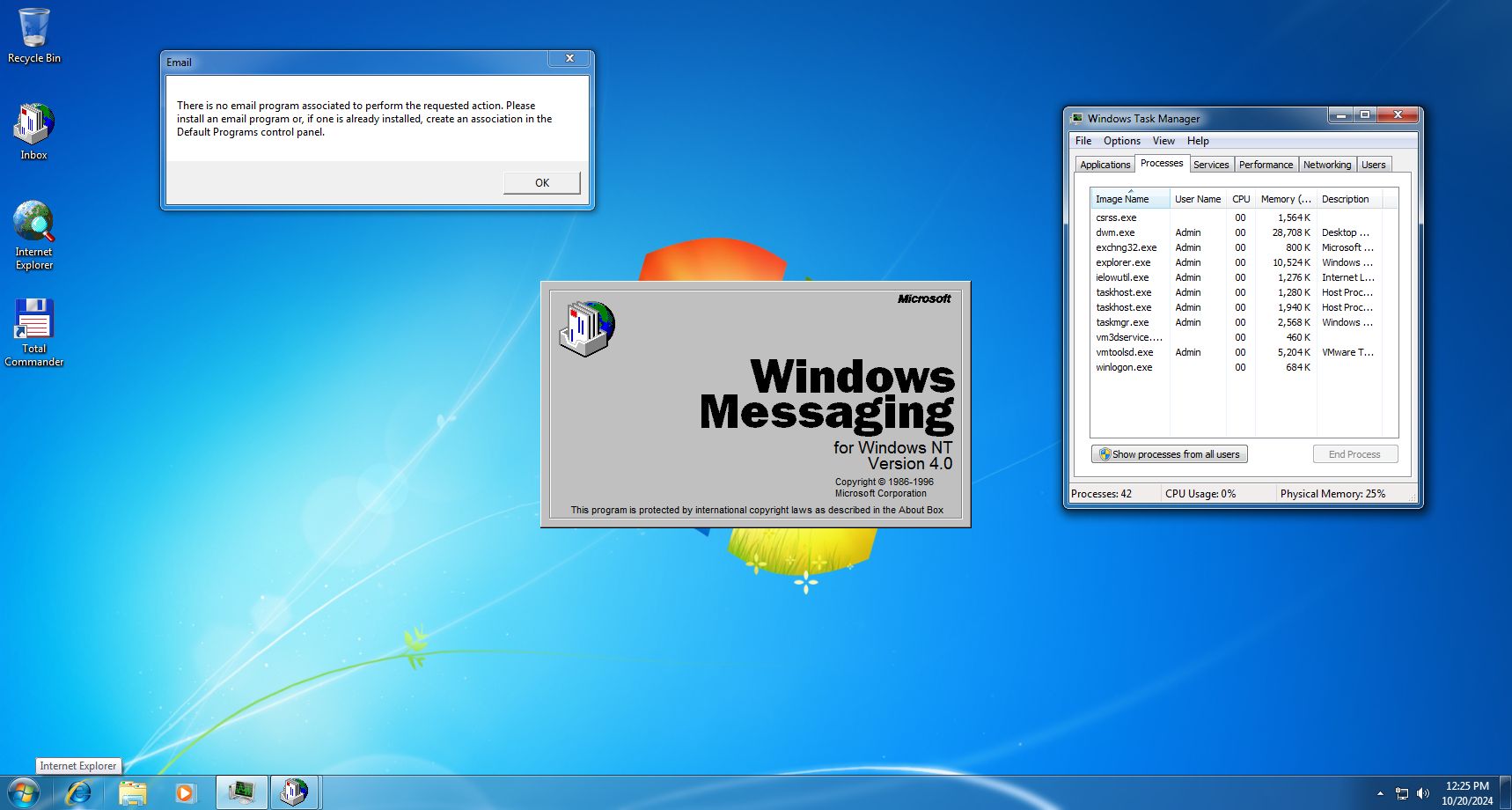Open the View menu in Task Manager

(1163, 141)
